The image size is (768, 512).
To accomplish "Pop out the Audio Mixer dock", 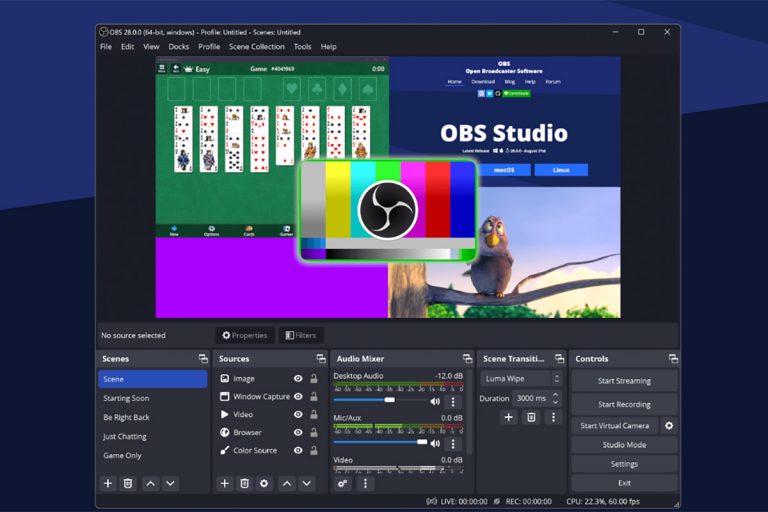I will 467,359.
